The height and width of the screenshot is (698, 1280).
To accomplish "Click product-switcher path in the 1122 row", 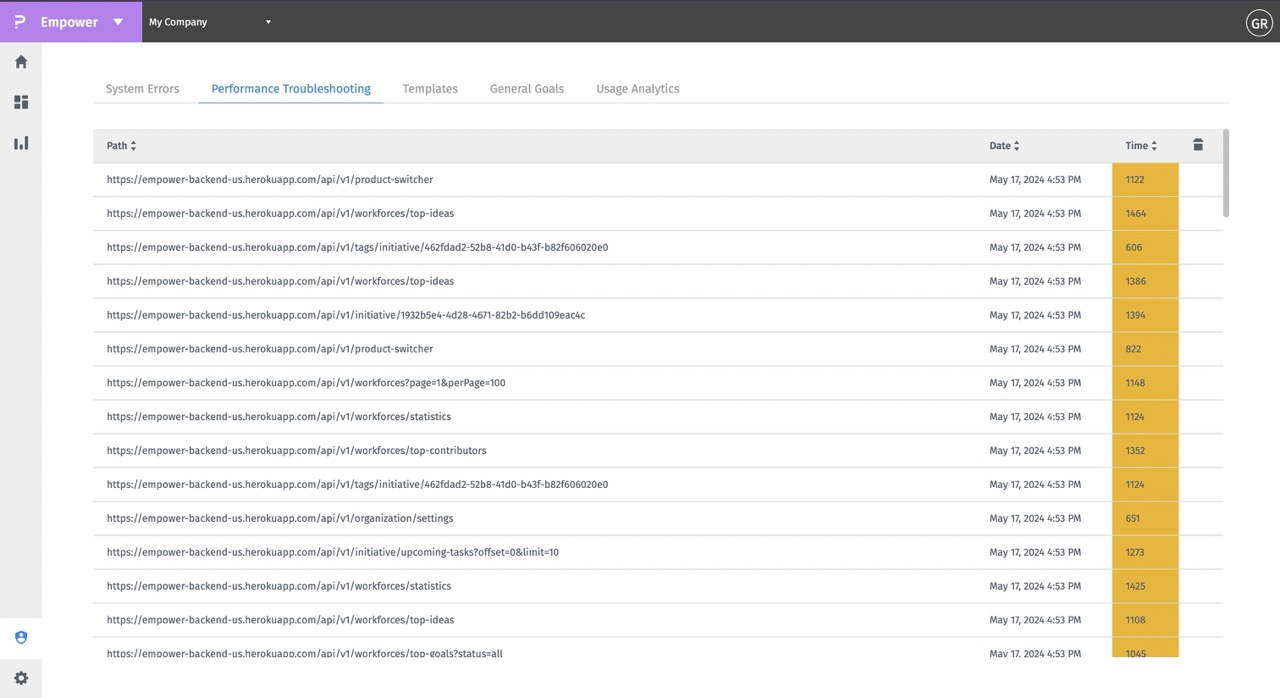I will 270,180.
